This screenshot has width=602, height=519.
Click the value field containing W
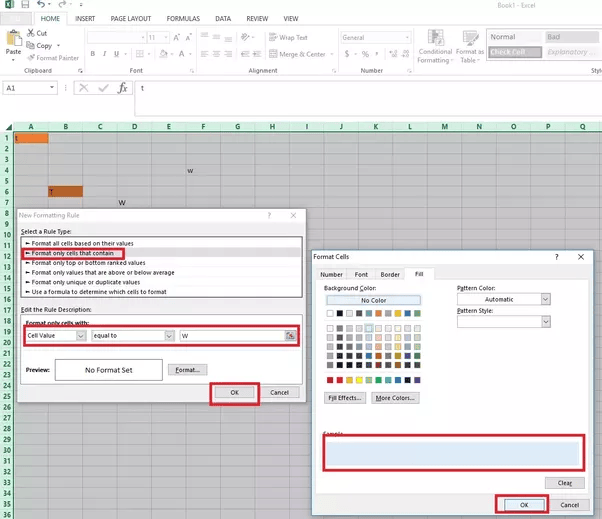point(233,336)
